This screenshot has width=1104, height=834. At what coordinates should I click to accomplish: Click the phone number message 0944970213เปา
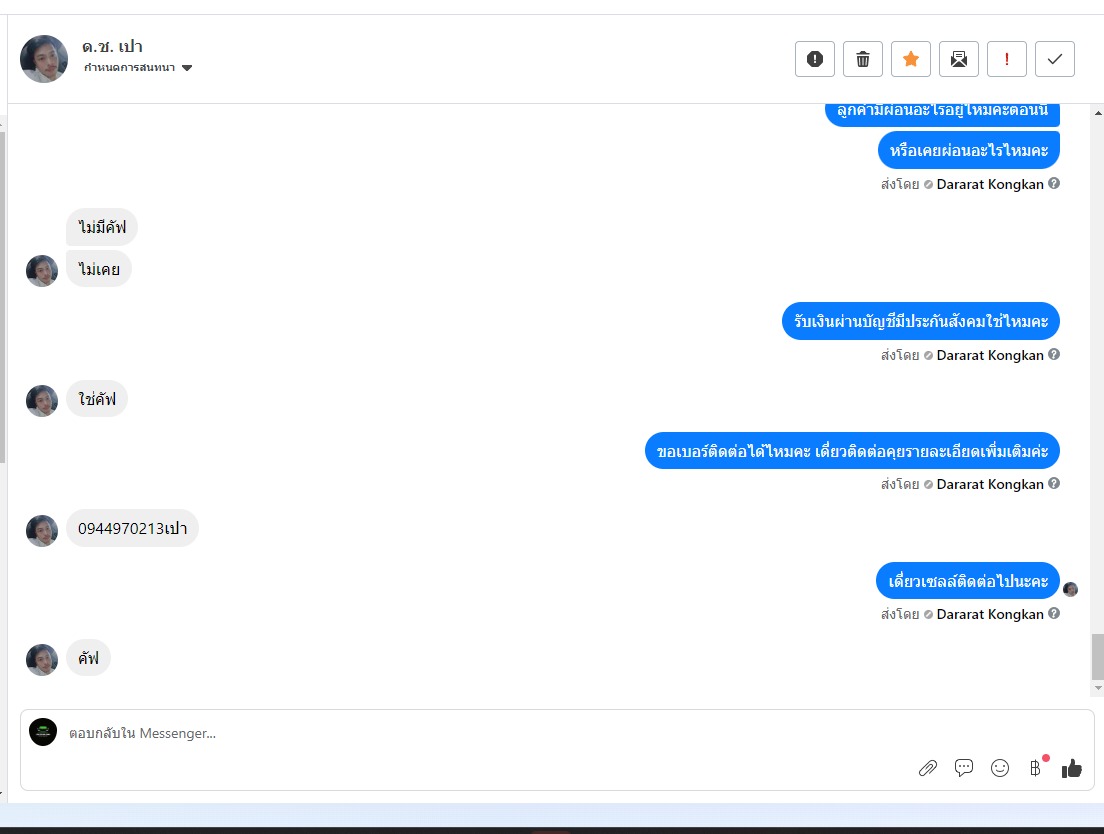click(132, 528)
